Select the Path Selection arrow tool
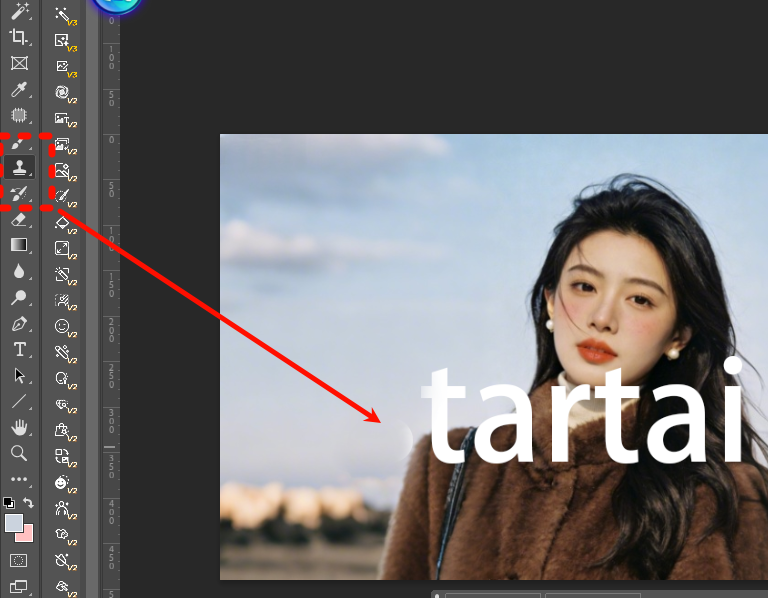Screen dimensions: 768x598 19,376
